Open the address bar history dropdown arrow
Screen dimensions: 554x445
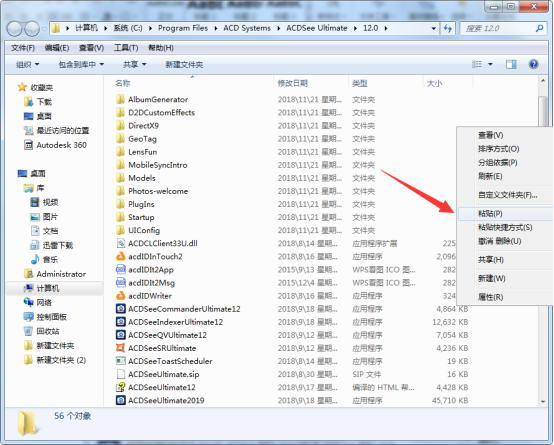pos(434,28)
